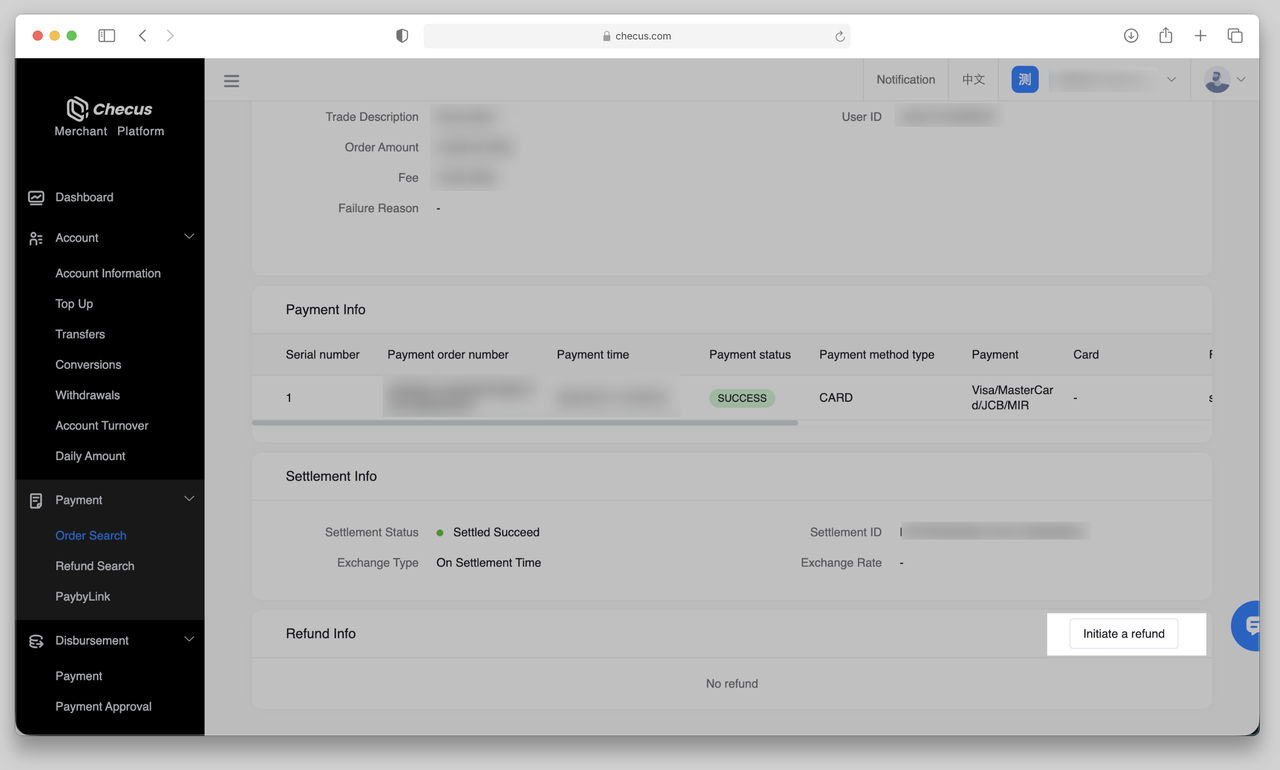Switch language to 中文
The image size is (1280, 770).
pyautogui.click(x=973, y=80)
